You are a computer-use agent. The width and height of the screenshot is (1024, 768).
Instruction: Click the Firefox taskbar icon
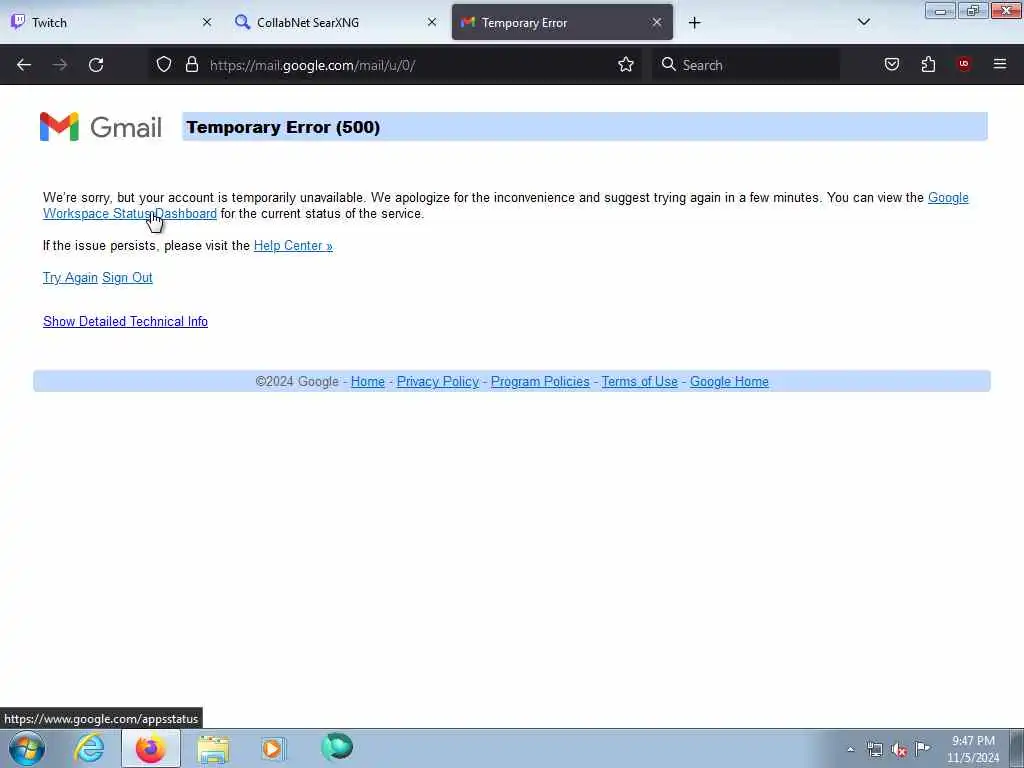pyautogui.click(x=150, y=748)
